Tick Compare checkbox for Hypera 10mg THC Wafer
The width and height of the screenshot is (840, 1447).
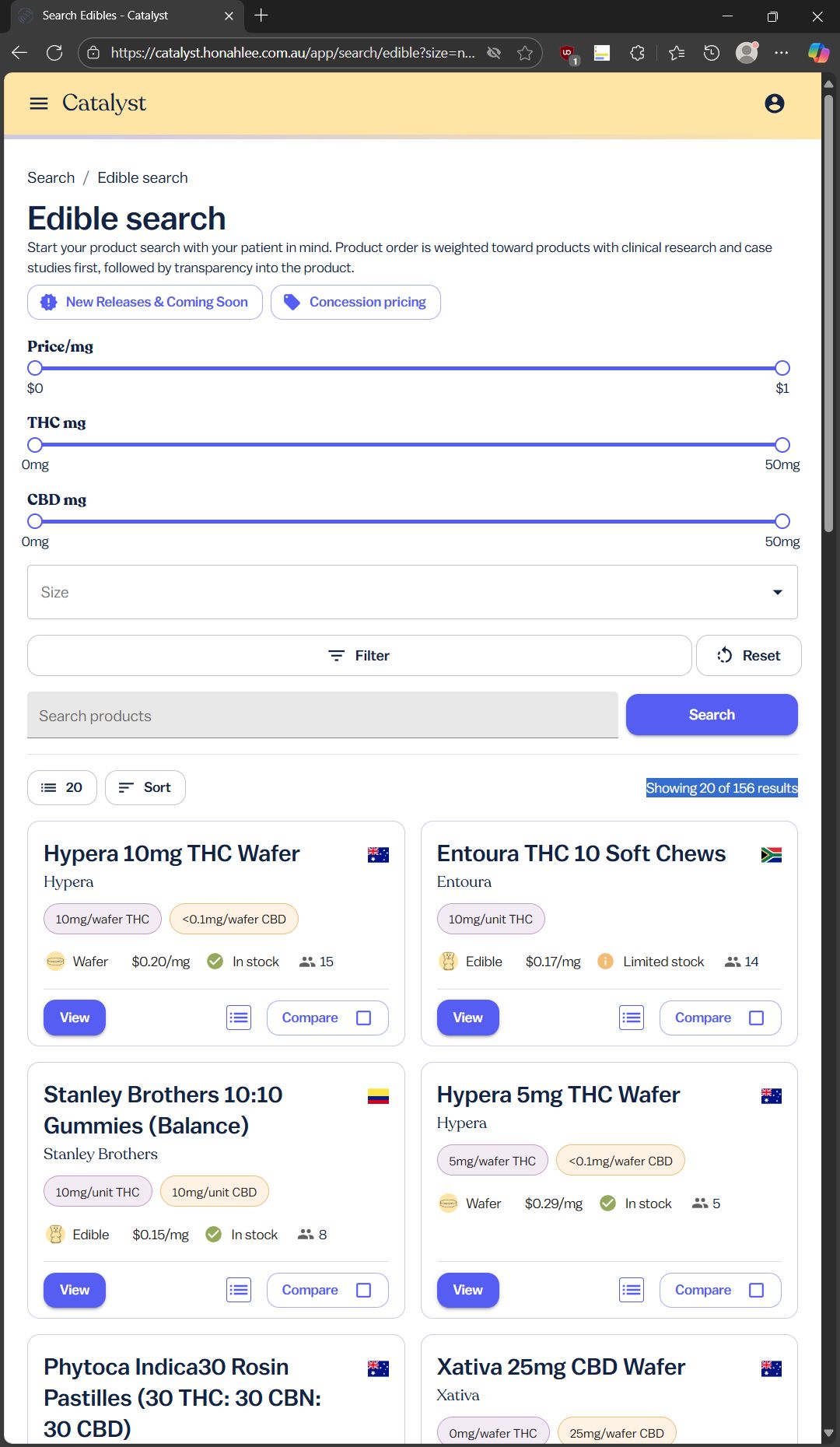[363, 1018]
